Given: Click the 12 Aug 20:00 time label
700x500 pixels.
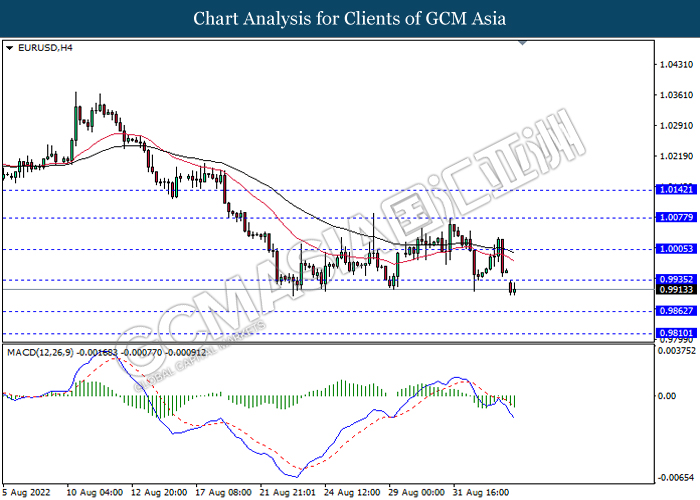Looking at the screenshot, I should click(159, 492).
